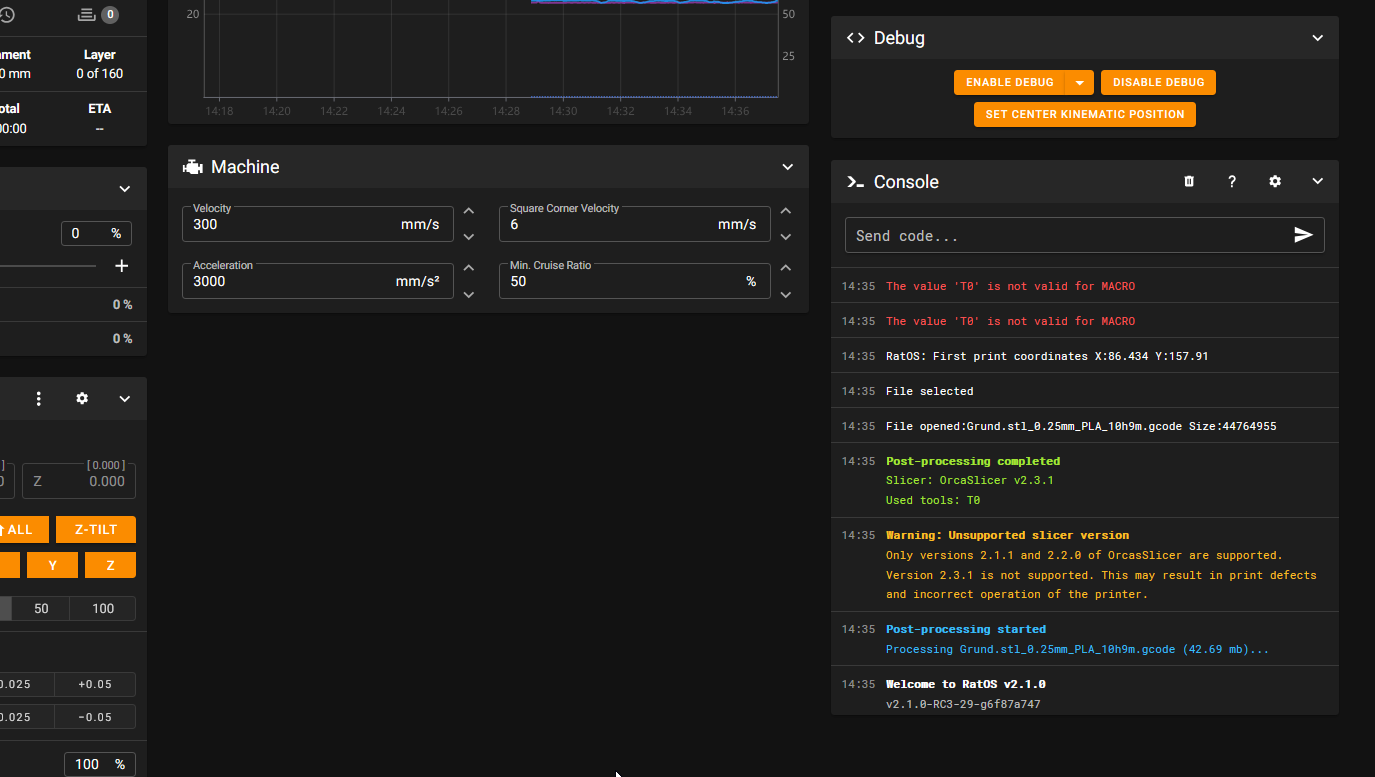Select the 100 move distance option
The height and width of the screenshot is (777, 1375).
(103, 608)
